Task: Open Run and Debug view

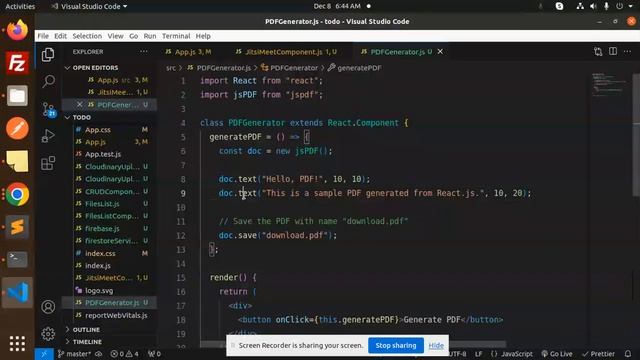Action: pos(48,136)
